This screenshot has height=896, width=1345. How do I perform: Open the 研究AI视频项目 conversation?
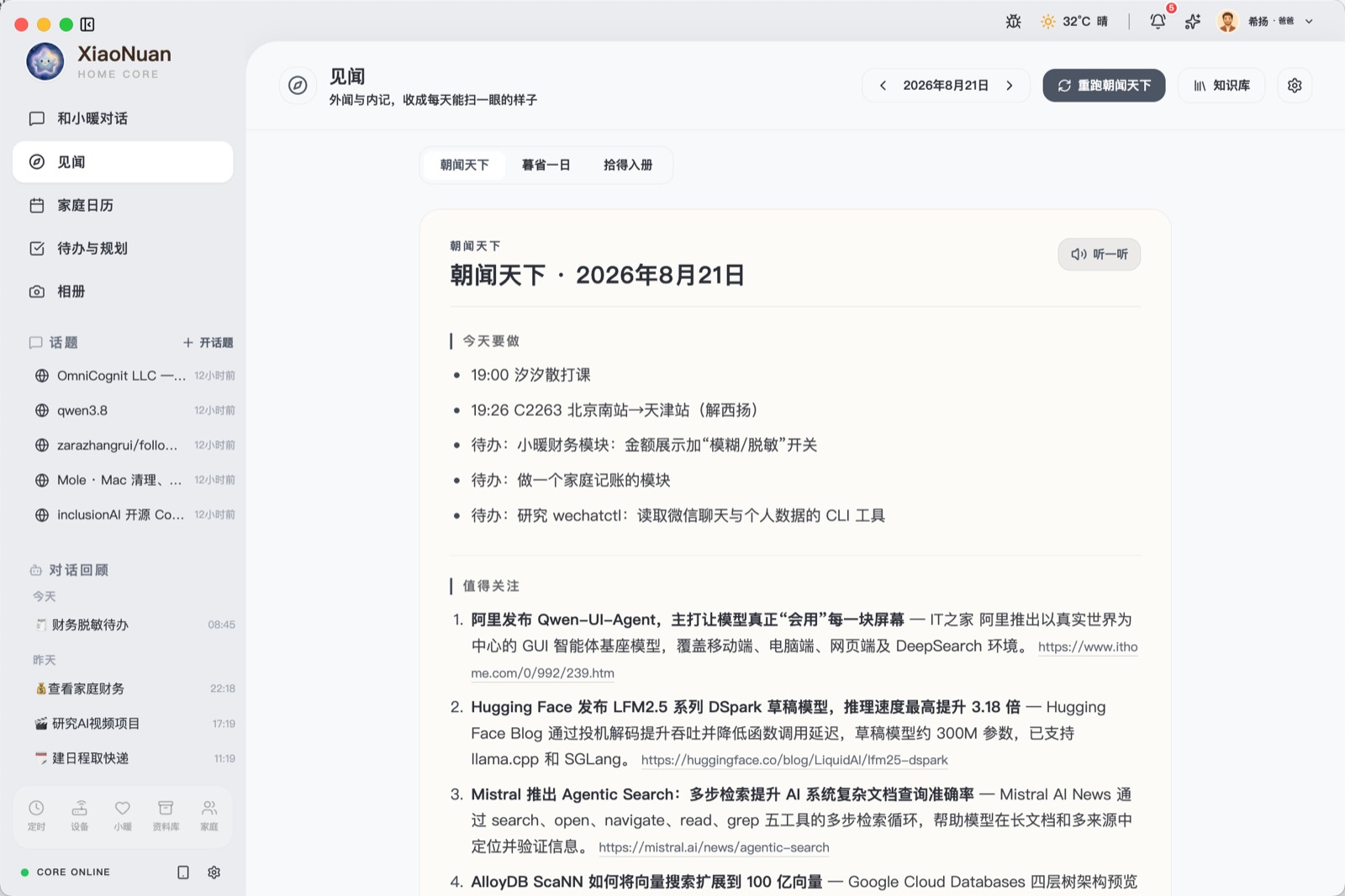click(x=134, y=723)
